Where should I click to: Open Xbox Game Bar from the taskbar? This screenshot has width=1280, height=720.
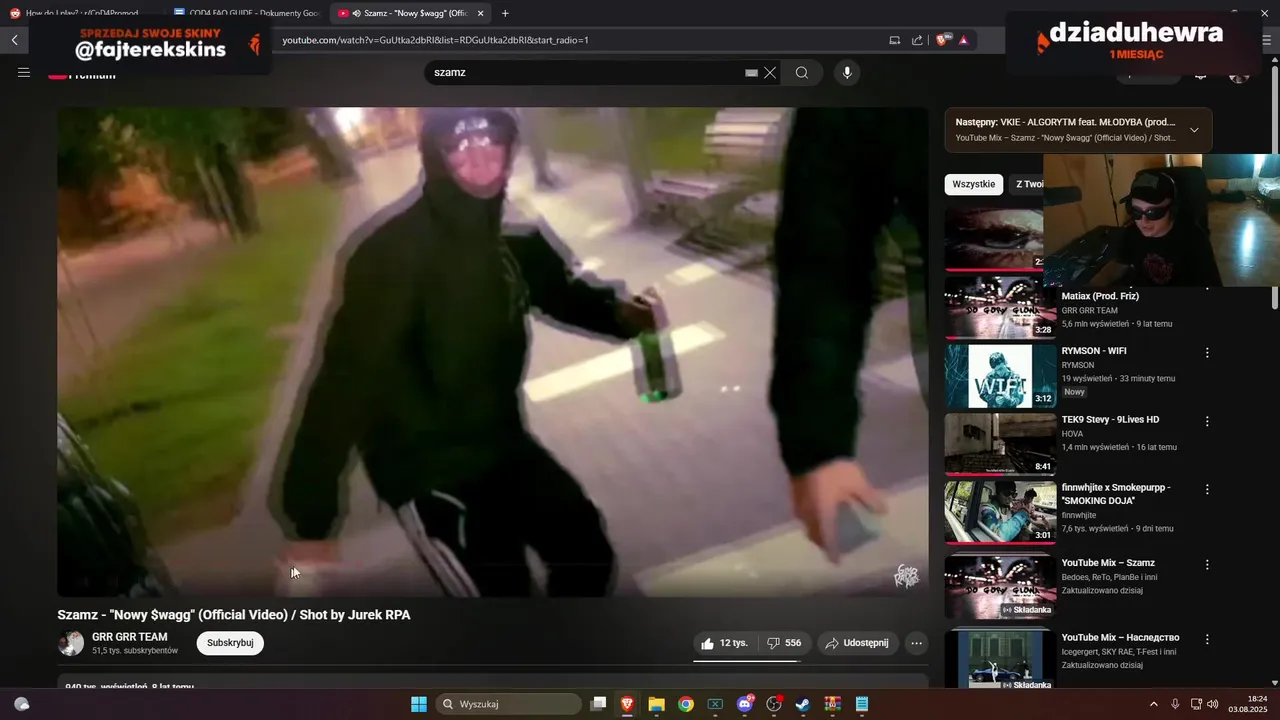click(x=715, y=704)
